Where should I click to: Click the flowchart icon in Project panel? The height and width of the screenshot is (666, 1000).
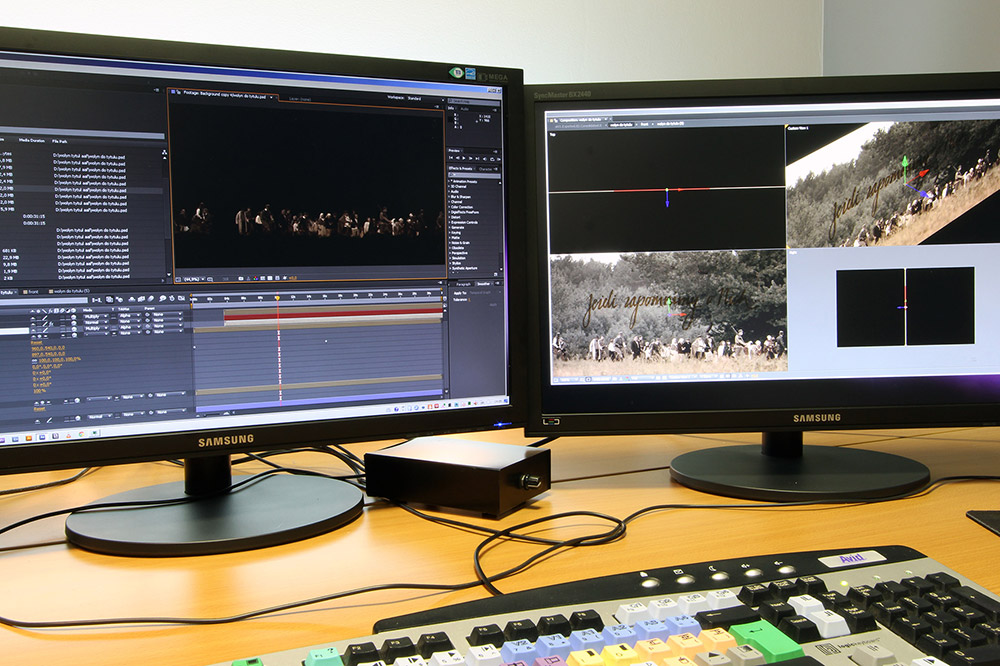165,153
